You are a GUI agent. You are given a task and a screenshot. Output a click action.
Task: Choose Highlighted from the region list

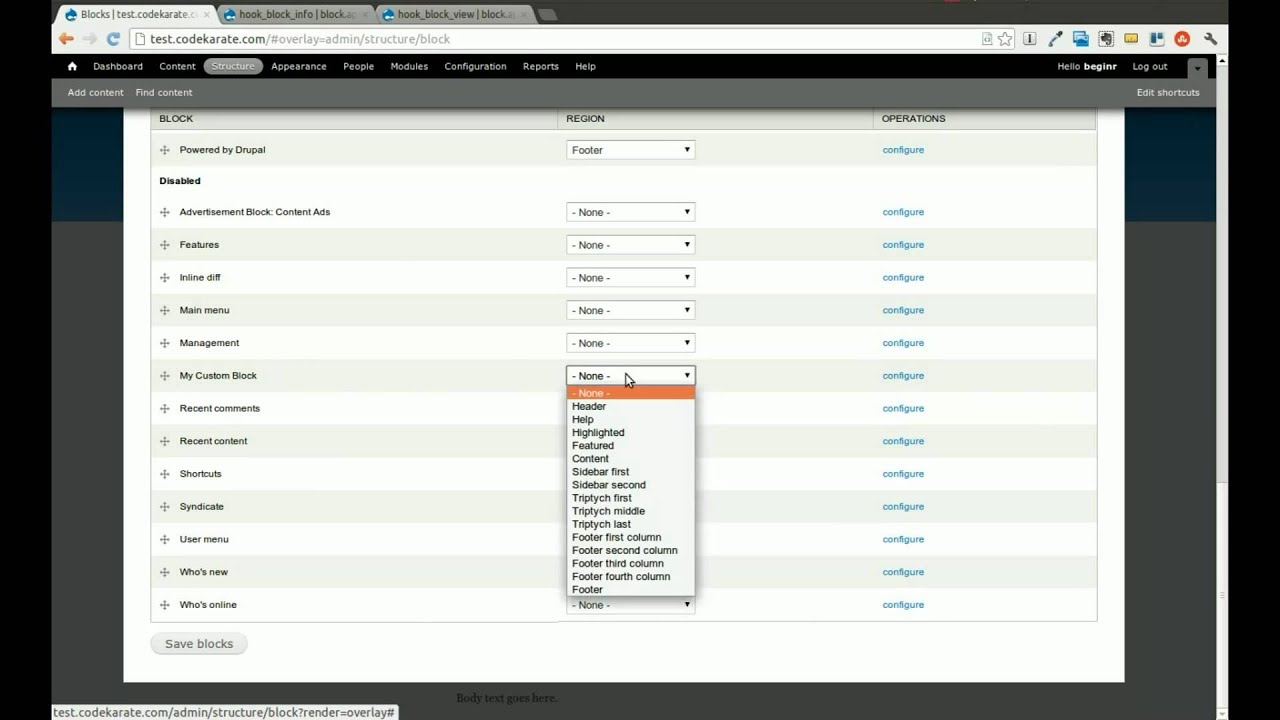click(x=630, y=432)
